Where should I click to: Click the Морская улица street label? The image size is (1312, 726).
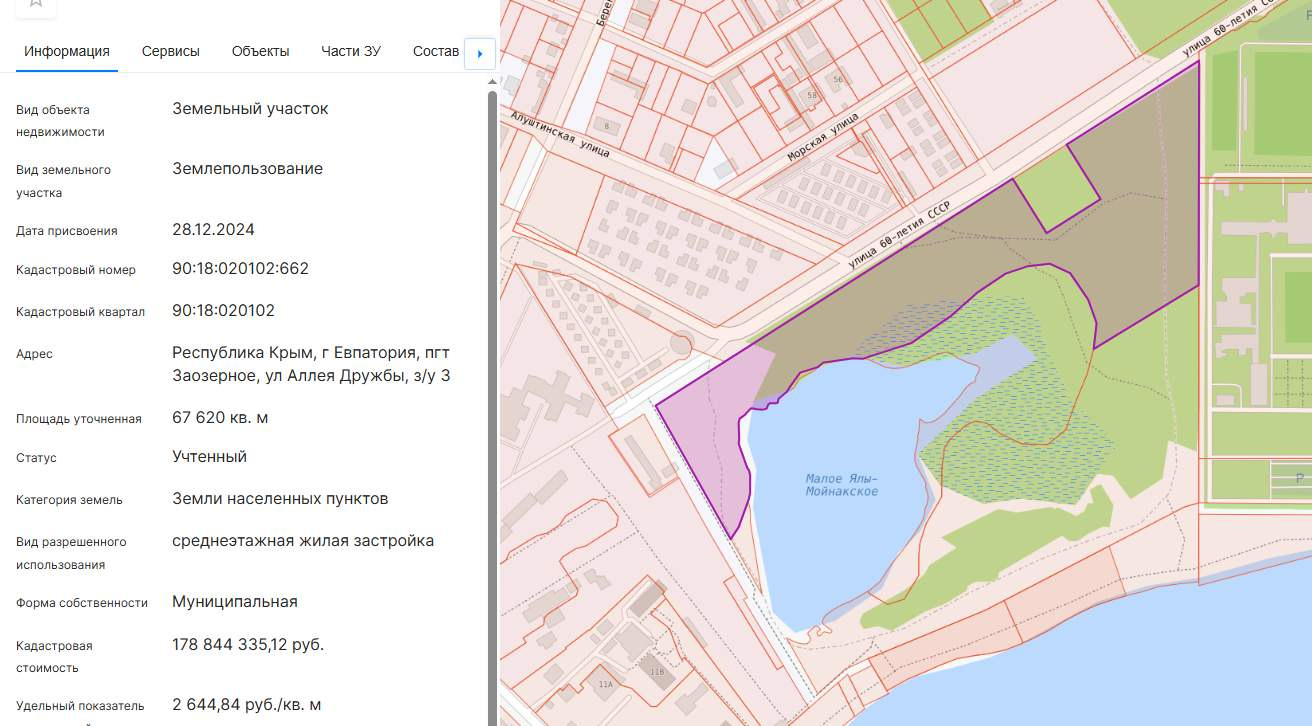[x=822, y=139]
